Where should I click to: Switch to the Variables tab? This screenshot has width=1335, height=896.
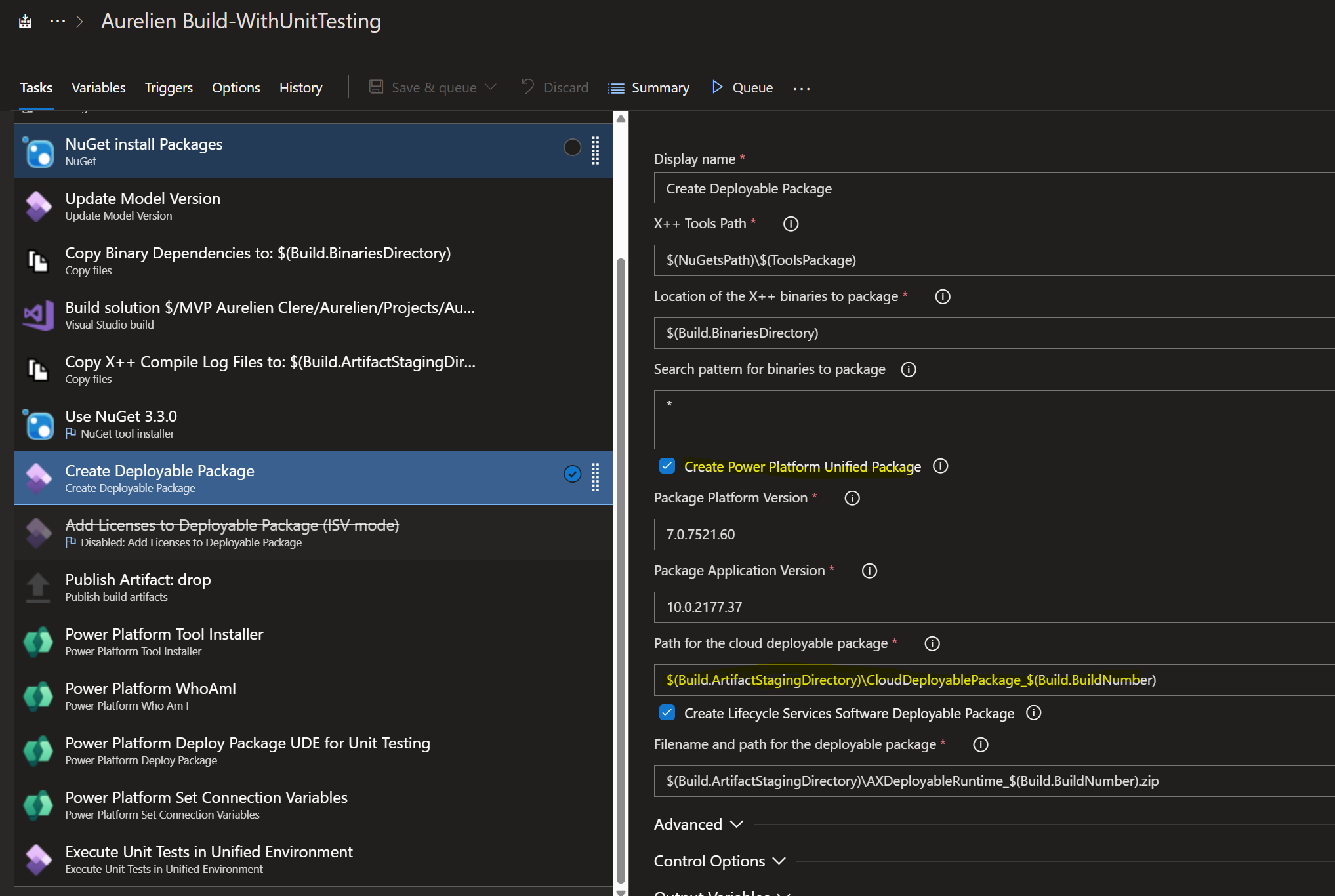point(98,87)
